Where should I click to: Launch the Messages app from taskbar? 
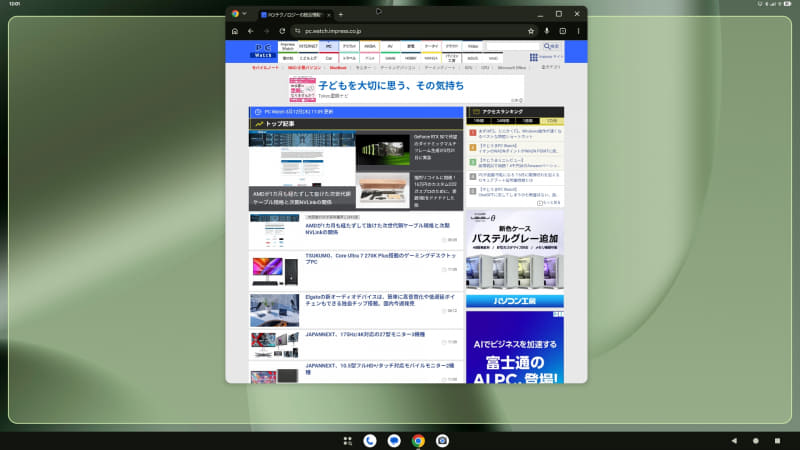click(394, 441)
